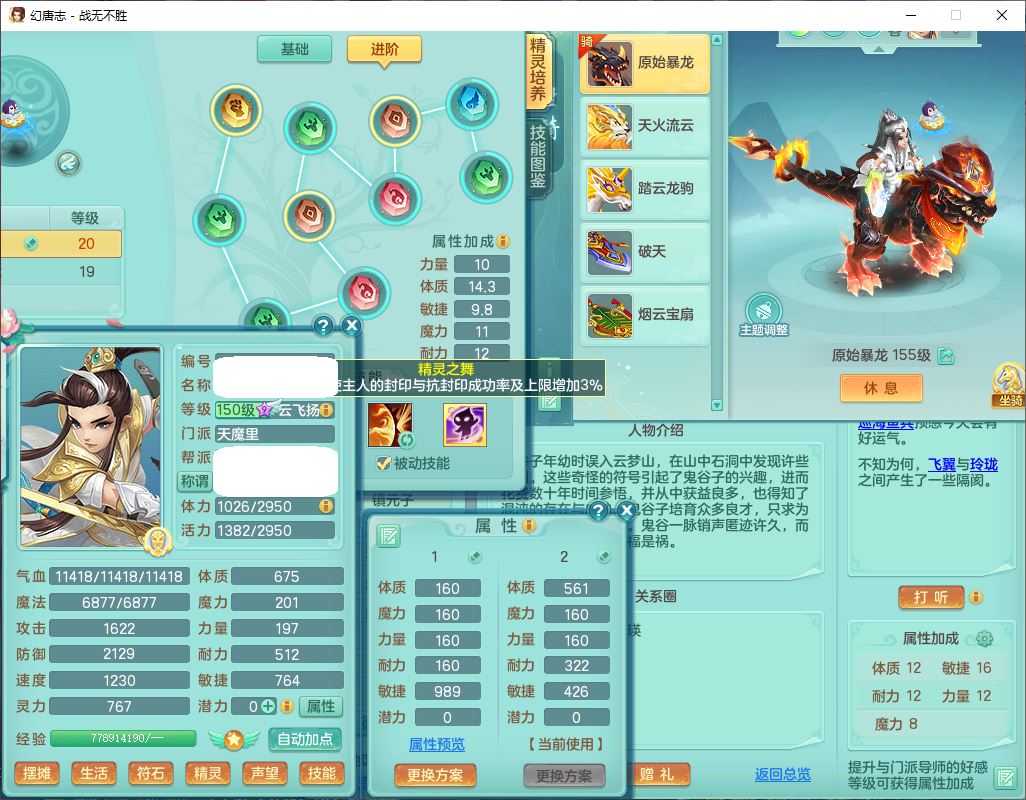The width and height of the screenshot is (1026, 800).
Task: Click the 属性加成 info coin icon
Action: pos(503,241)
